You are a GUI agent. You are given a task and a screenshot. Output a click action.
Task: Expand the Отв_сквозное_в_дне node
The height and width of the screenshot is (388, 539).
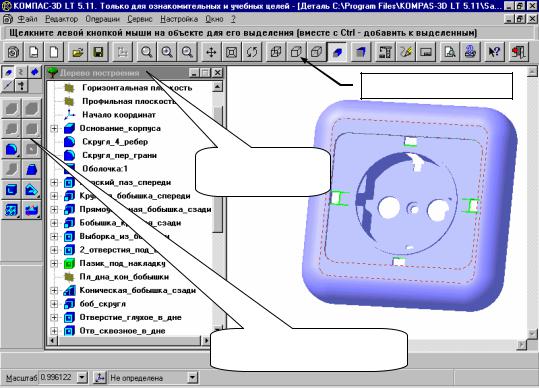click(x=54, y=331)
